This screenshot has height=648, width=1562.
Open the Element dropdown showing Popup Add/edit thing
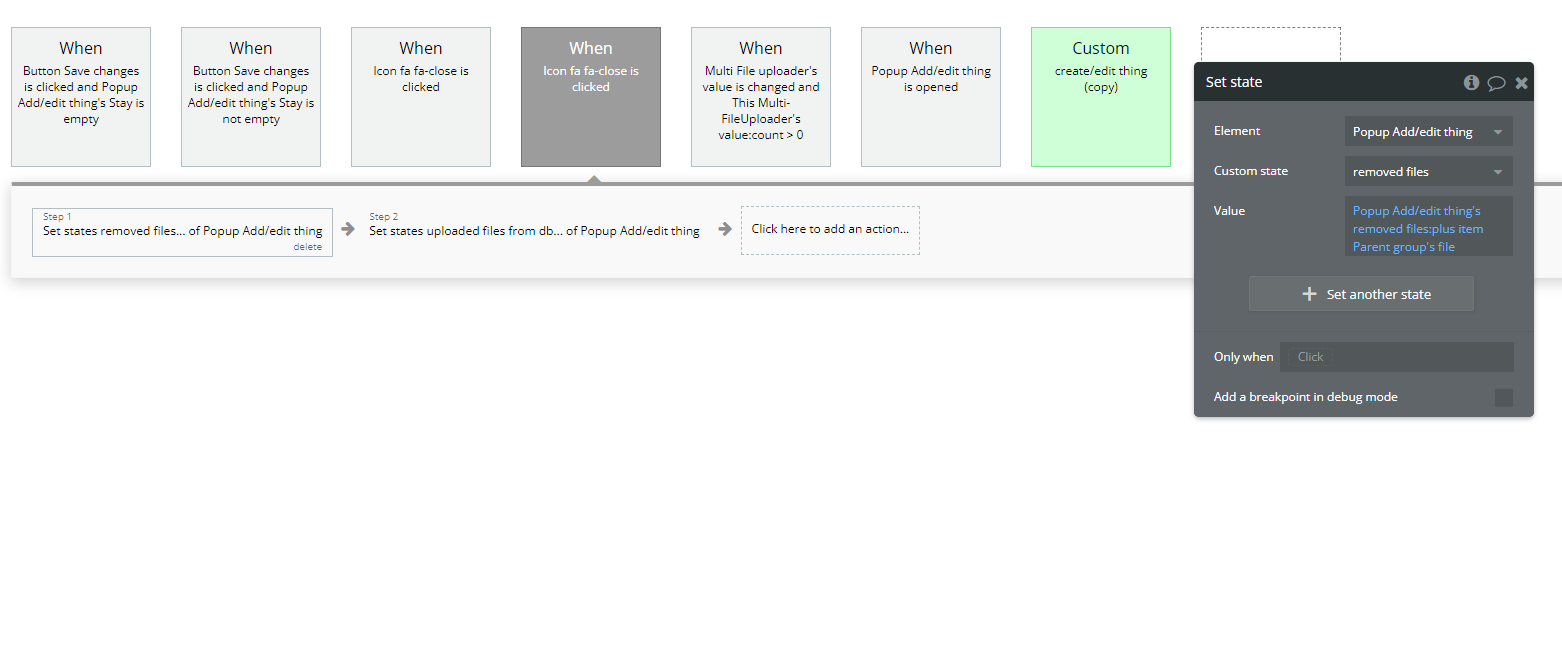point(1428,131)
